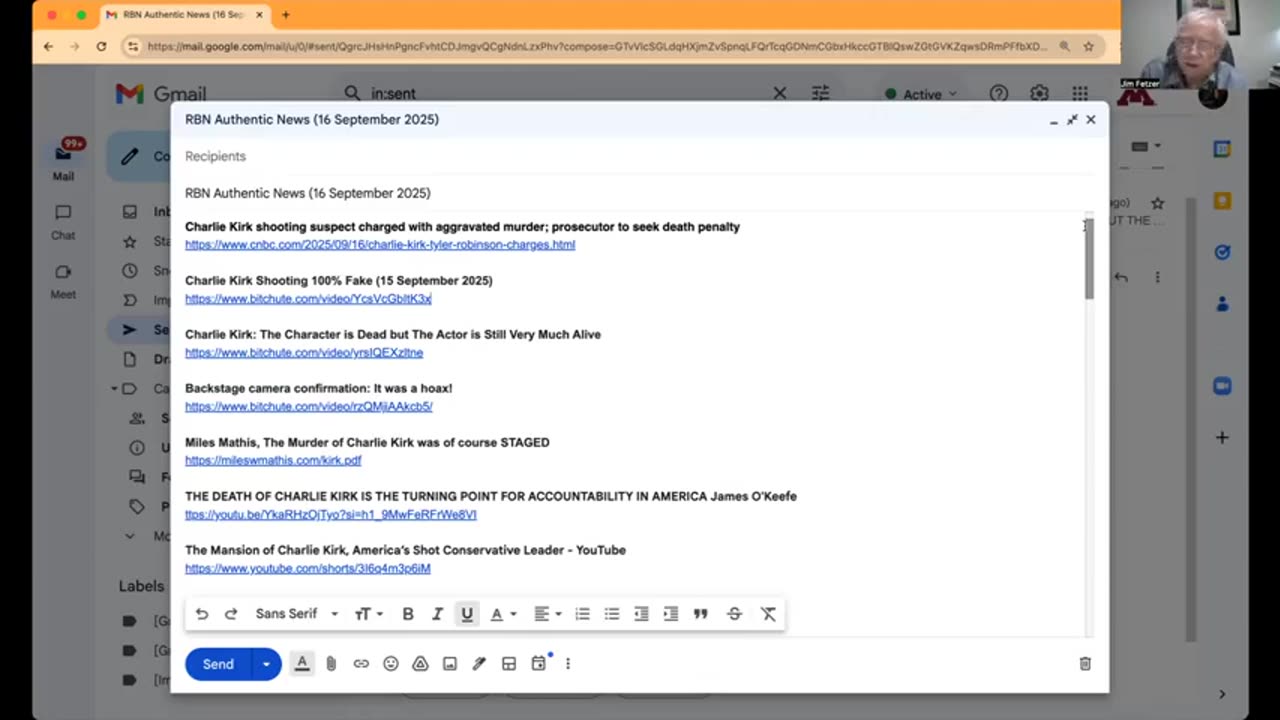This screenshot has width=1280, height=720.
Task: Toggle bold formatting
Action: point(408,614)
